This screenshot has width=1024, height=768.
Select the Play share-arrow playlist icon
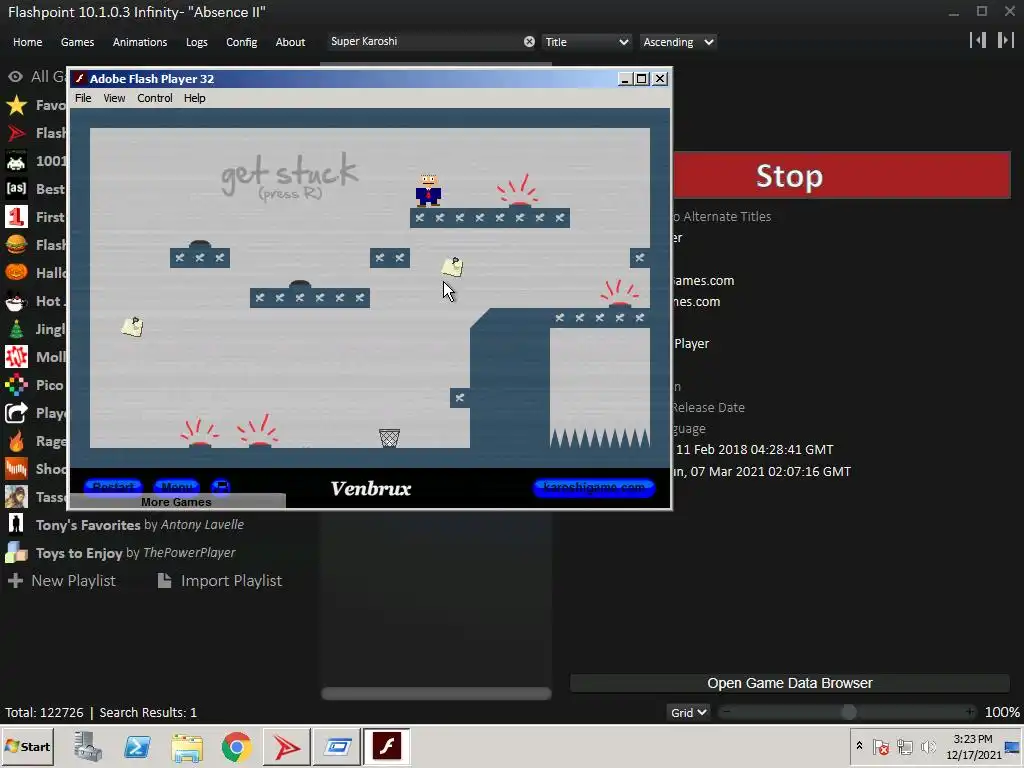tap(16, 413)
